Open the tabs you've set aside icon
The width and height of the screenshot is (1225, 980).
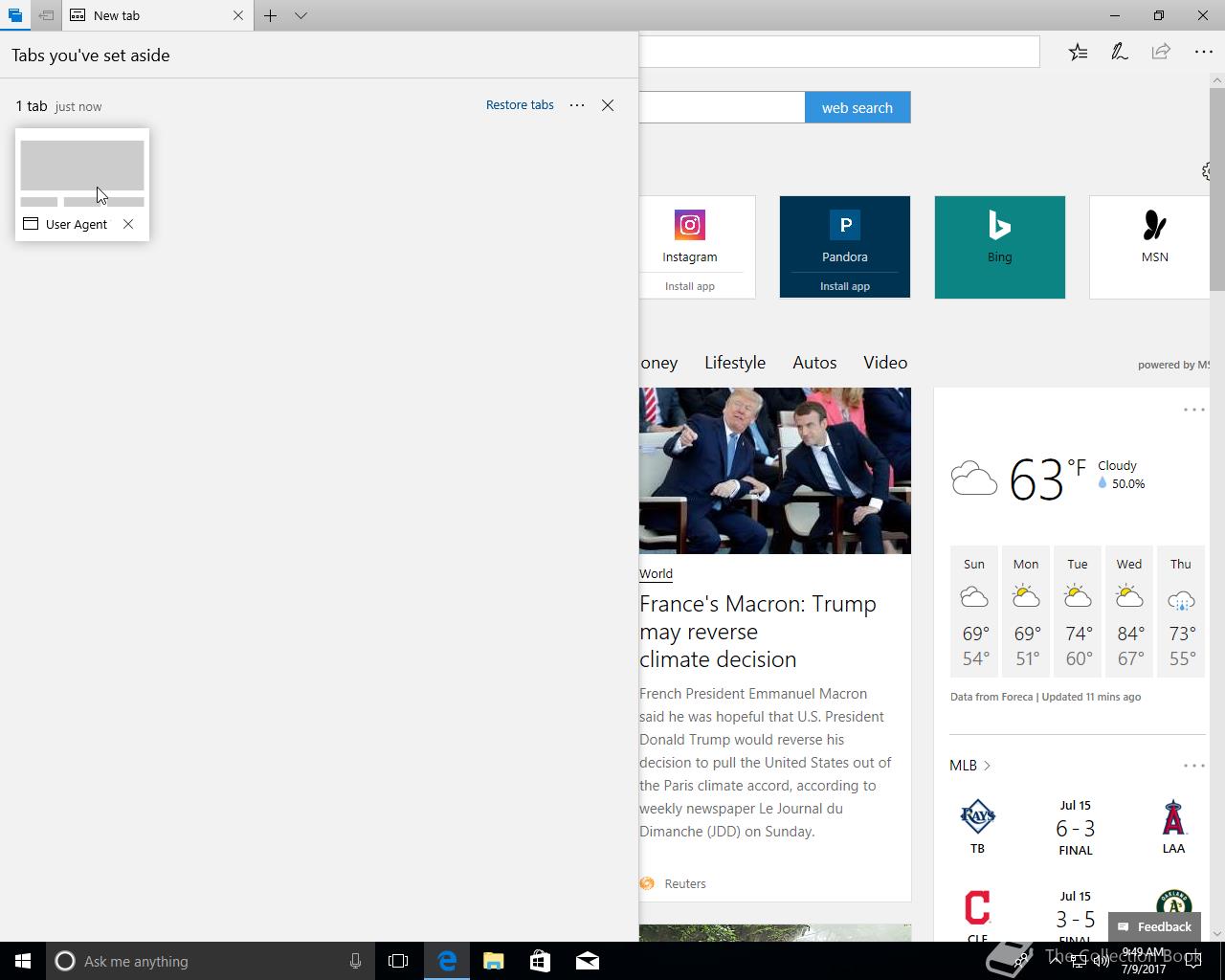[14, 15]
